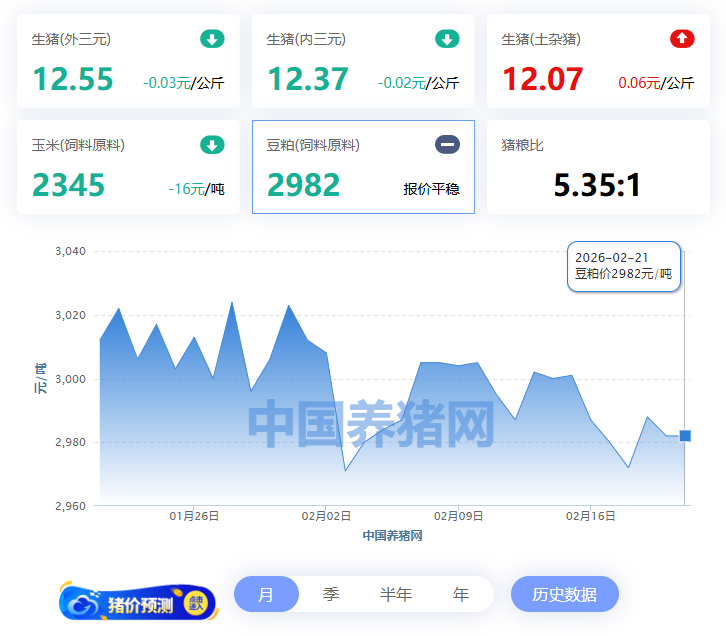Click the green down arrow on 玉米(饲料原料)
The height and width of the screenshot is (636, 726).
point(212,145)
